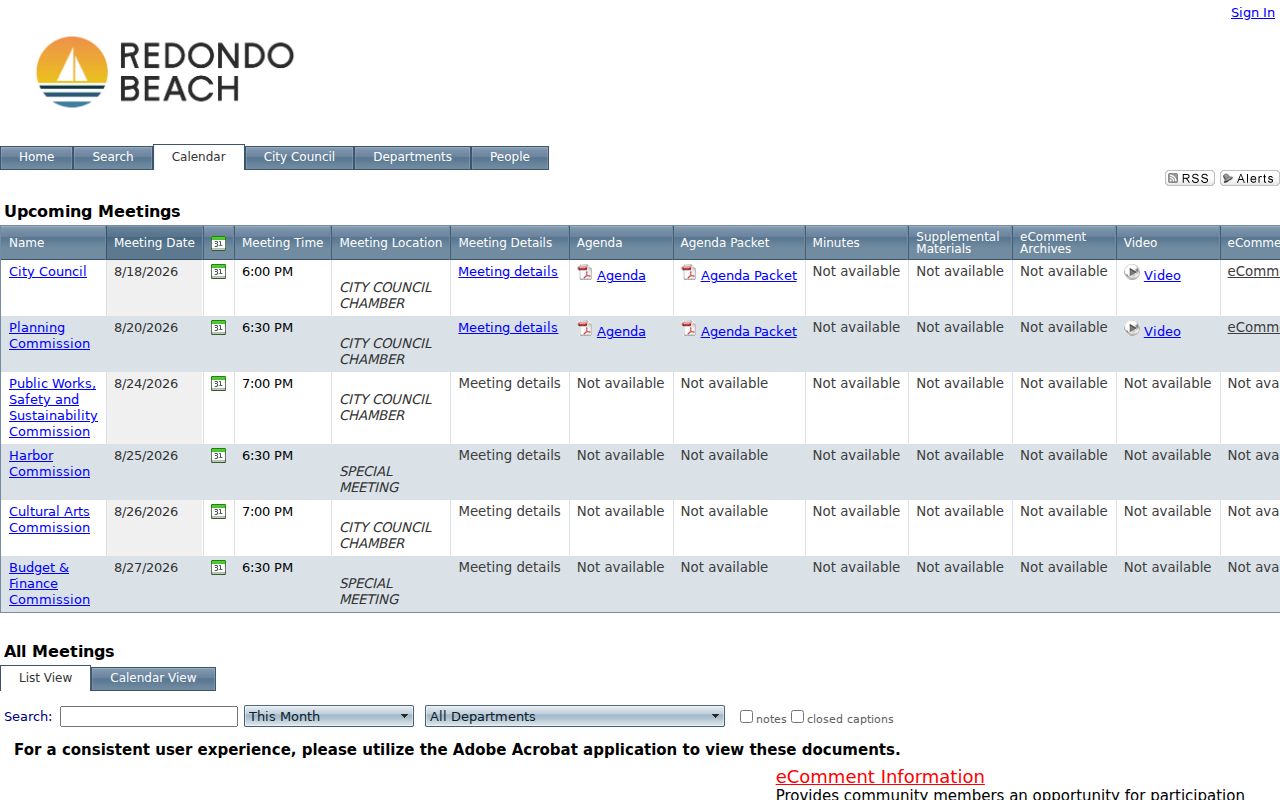Viewport: 1280px width, 800px height.
Task: Open City Council Meeting details link
Action: (508, 271)
